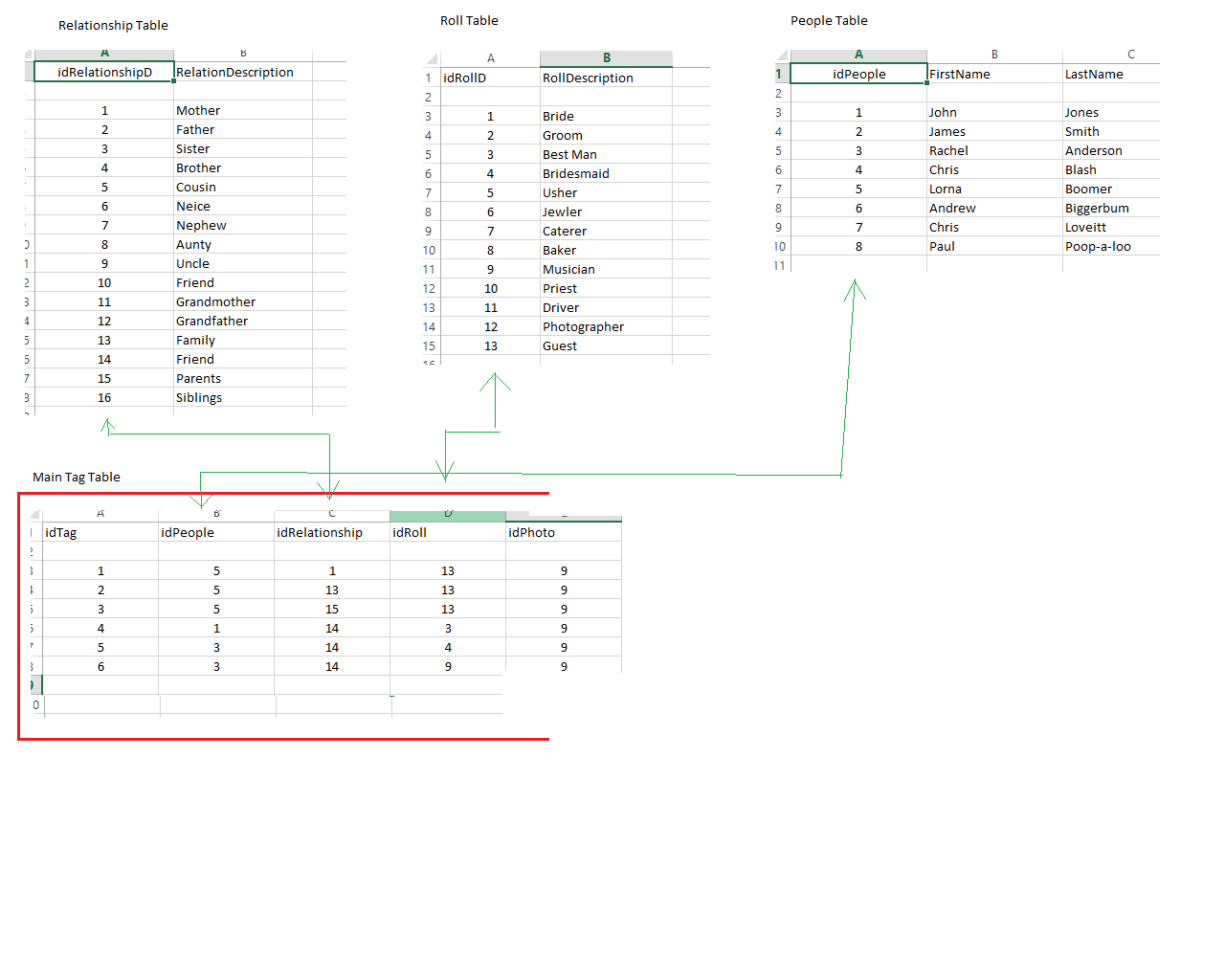Image resolution: width=1225 pixels, height=980 pixels.
Task: Select the Paul cell
Action: pos(994,246)
